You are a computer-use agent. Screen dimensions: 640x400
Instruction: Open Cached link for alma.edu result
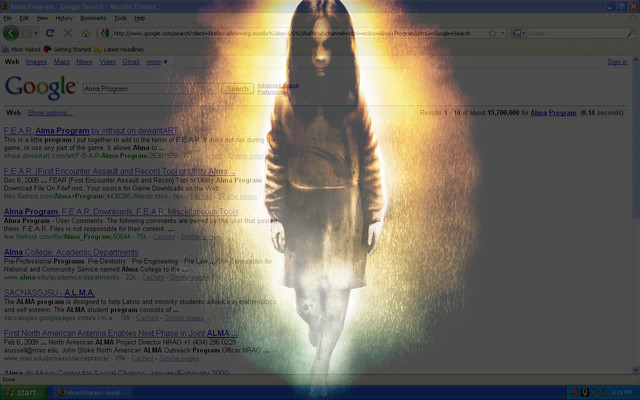click(x=153, y=277)
